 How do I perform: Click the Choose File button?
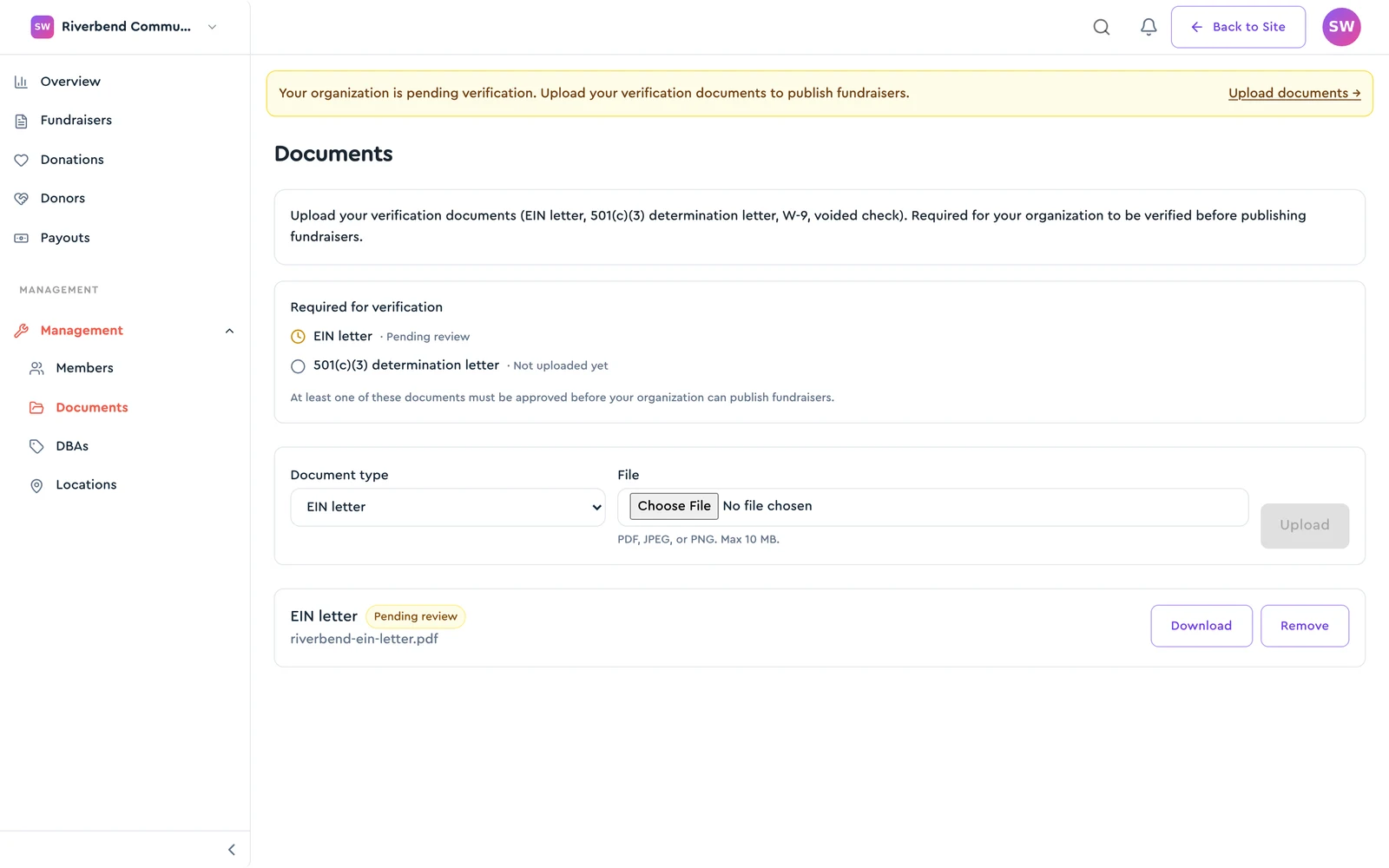(x=674, y=506)
